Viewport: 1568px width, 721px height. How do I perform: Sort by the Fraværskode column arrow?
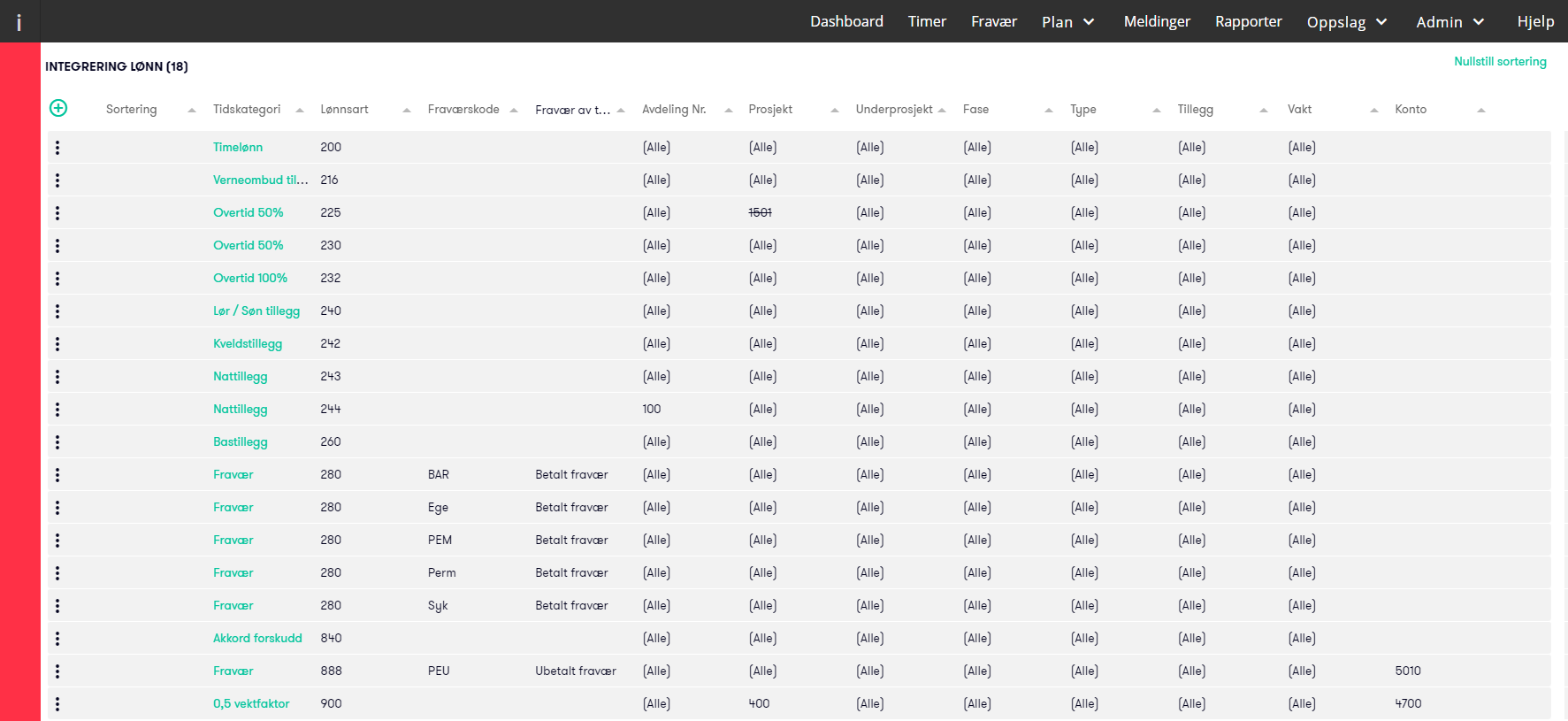tap(514, 111)
